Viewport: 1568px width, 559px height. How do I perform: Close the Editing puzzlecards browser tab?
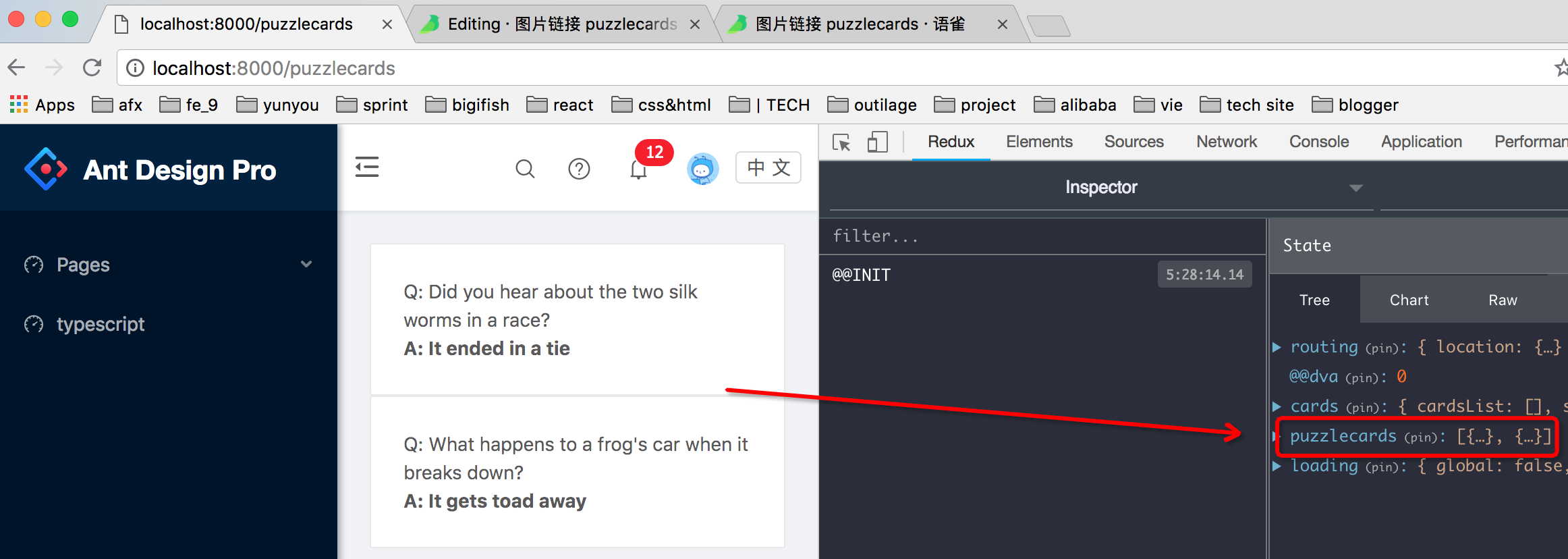695,24
